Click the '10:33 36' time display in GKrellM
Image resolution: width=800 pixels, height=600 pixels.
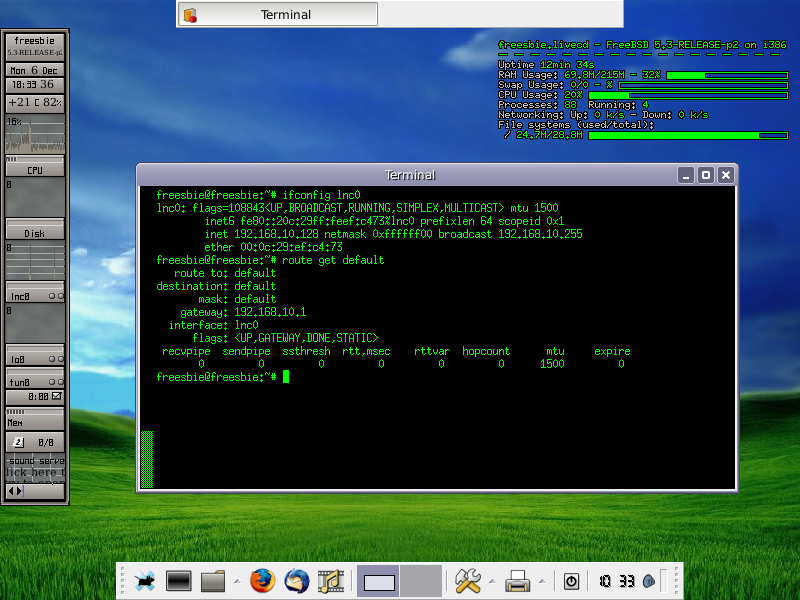pos(35,84)
